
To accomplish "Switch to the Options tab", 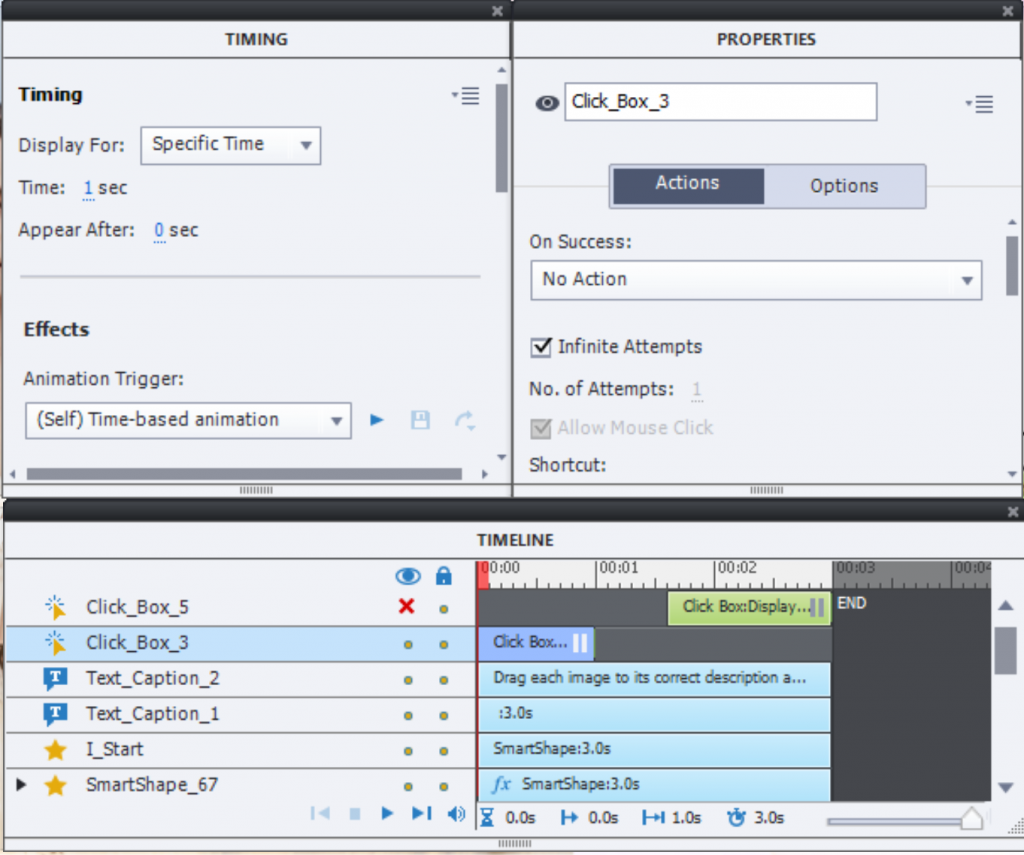I will [844, 186].
